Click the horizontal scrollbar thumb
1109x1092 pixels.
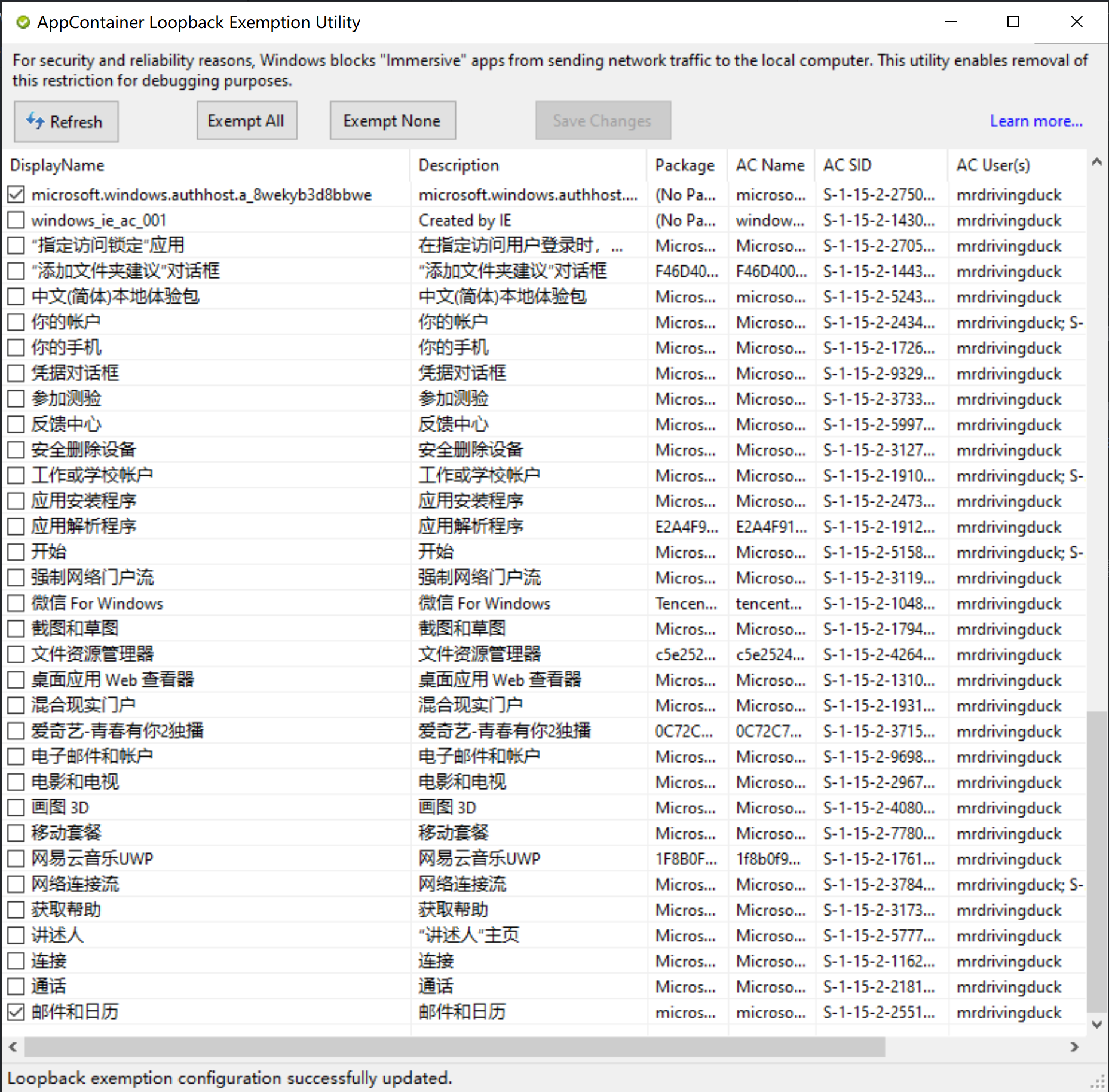coord(454,1047)
